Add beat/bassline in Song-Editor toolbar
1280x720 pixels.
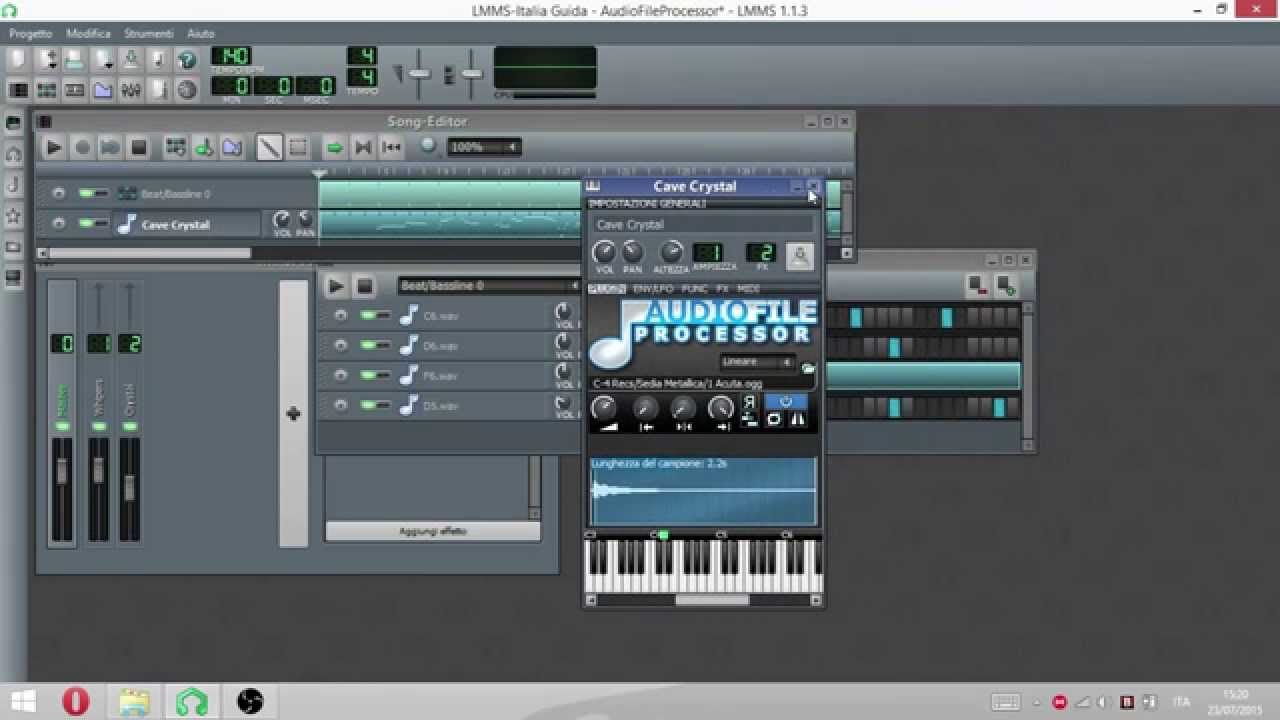tap(176, 147)
